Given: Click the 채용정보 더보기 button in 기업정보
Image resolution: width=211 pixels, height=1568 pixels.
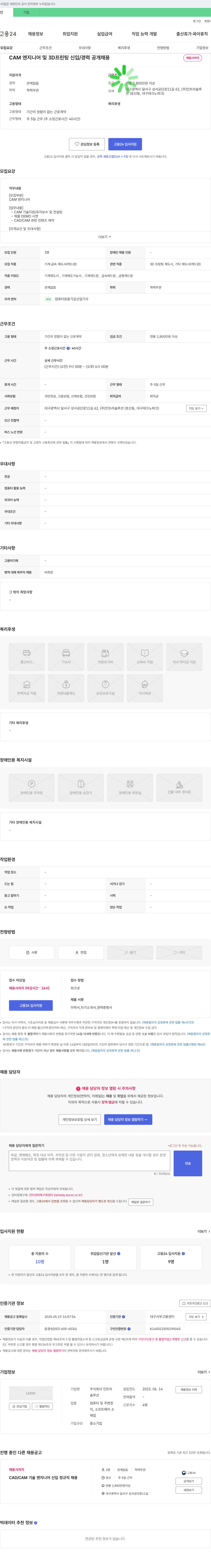Looking at the screenshot, I should point(189,1390).
